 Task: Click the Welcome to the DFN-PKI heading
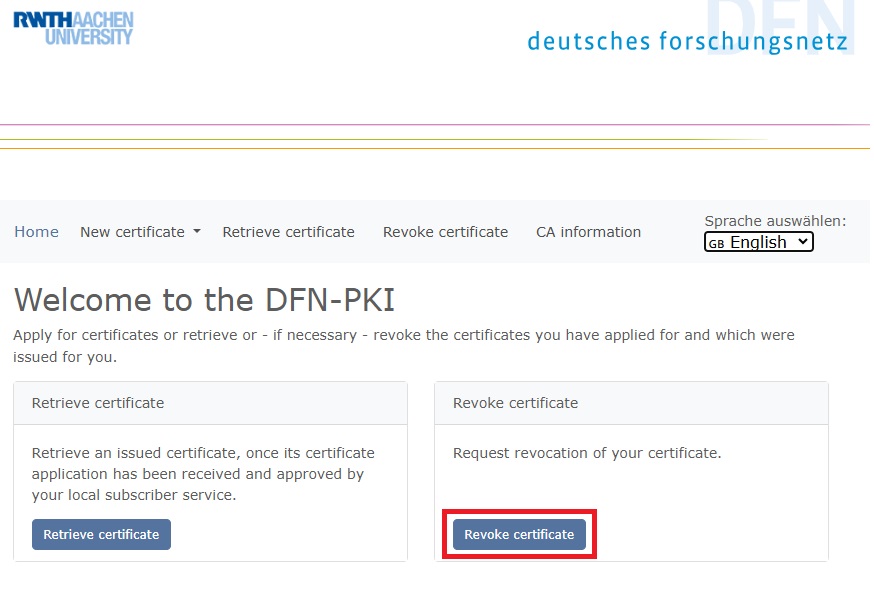click(203, 299)
